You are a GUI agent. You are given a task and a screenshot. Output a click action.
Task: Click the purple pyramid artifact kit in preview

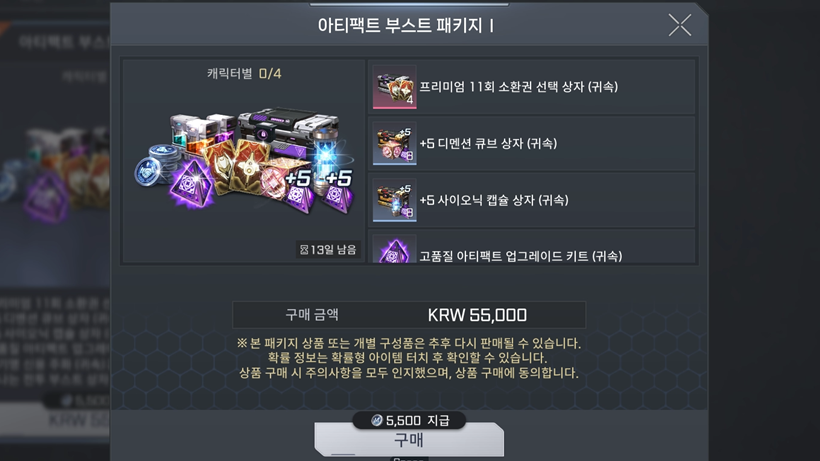(192, 184)
